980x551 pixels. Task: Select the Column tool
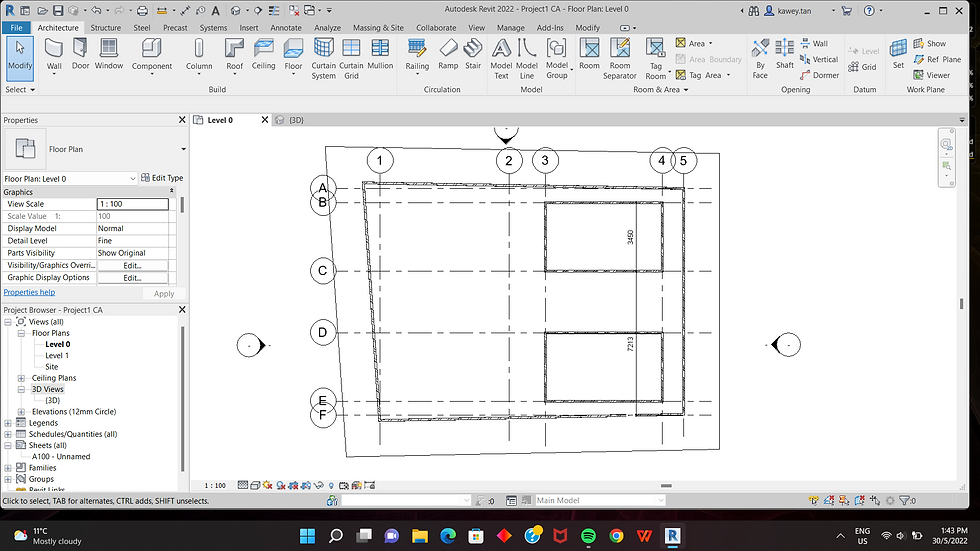point(199,54)
